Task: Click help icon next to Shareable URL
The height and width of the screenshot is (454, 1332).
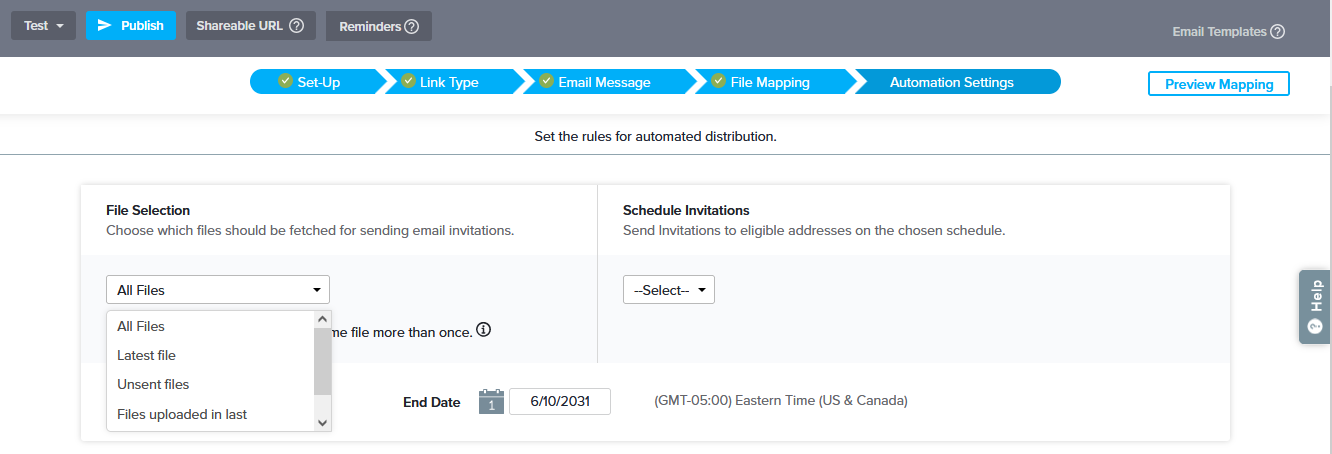Action: [x=296, y=26]
